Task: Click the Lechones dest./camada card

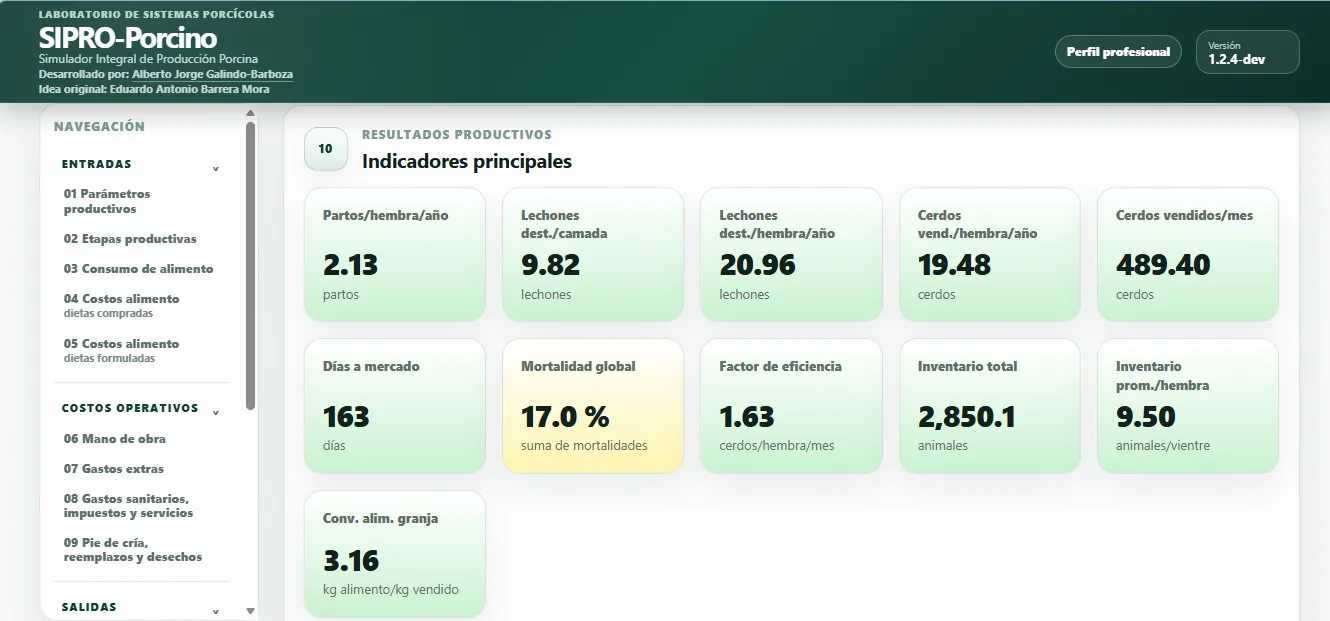Action: [593, 255]
